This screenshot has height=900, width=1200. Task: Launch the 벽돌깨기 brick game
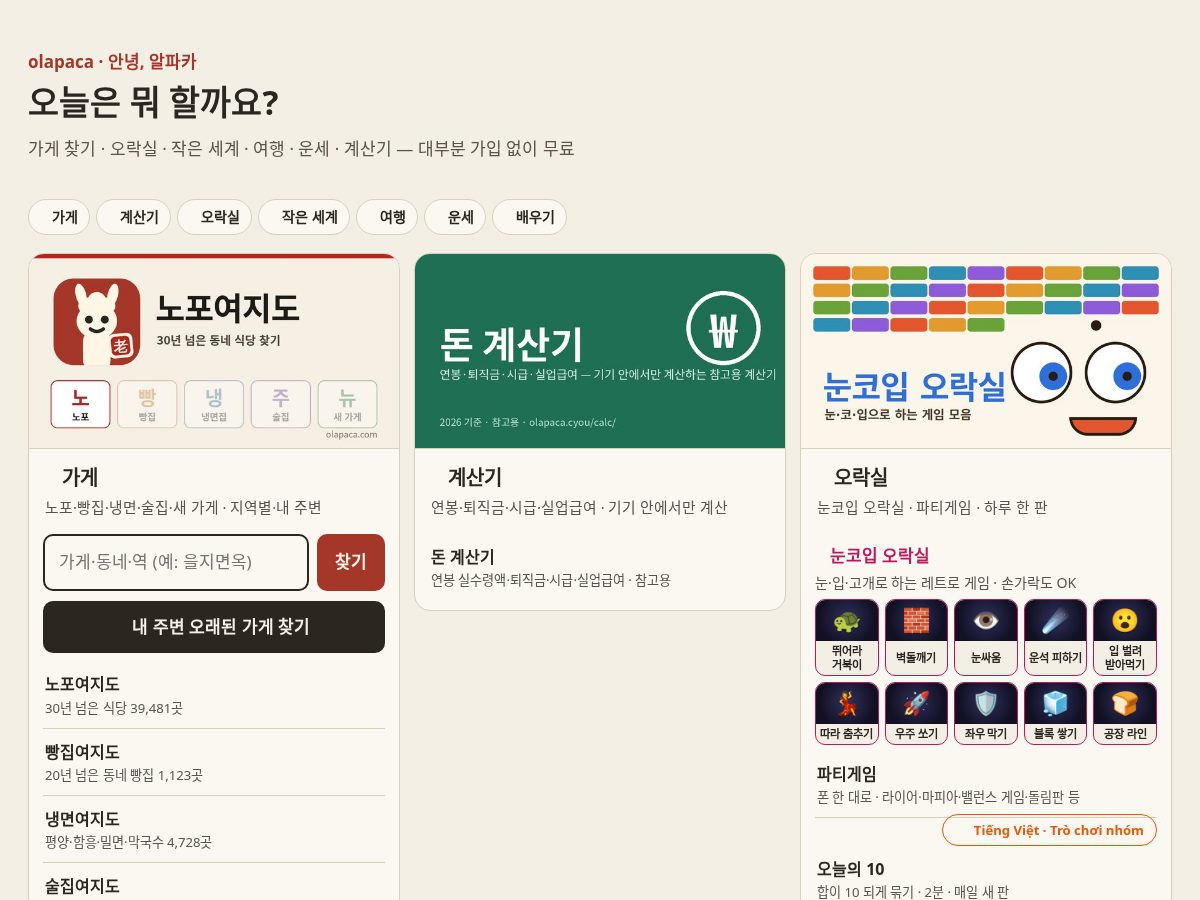pos(916,637)
